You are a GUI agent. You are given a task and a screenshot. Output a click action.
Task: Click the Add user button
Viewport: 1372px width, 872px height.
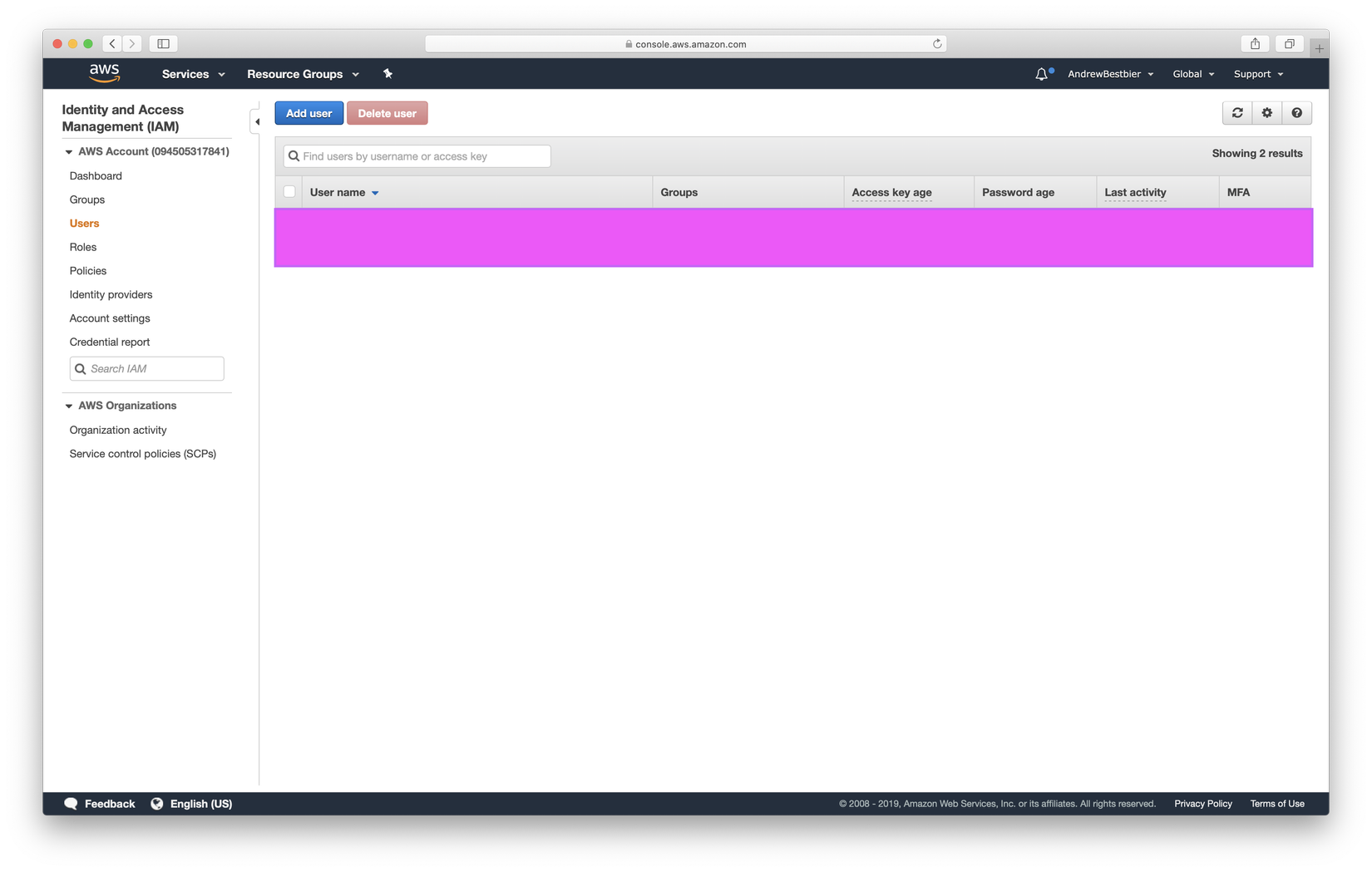[x=309, y=113]
